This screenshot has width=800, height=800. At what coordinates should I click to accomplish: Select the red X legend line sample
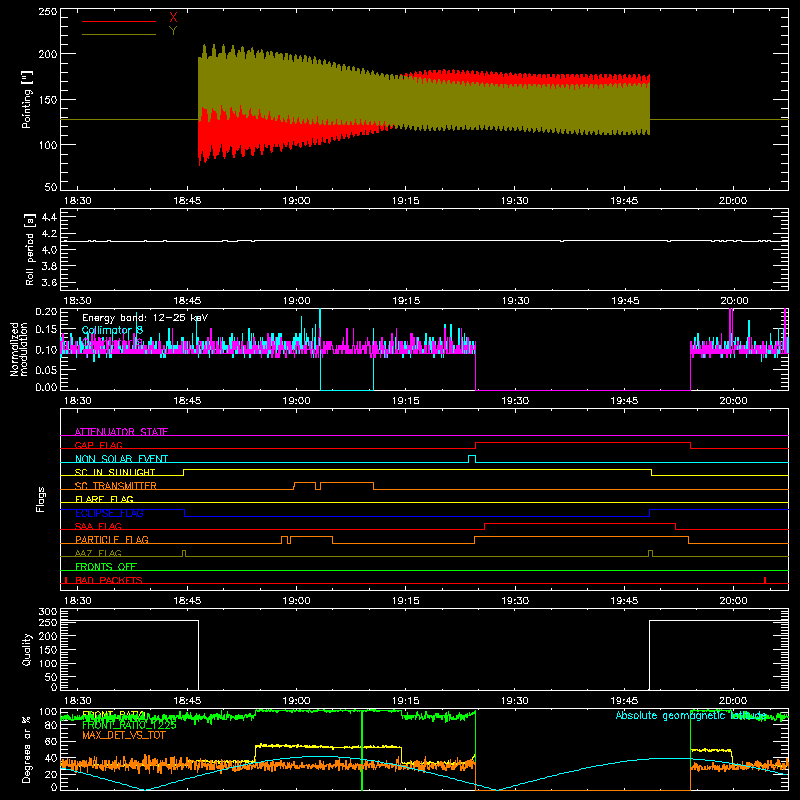119,21
